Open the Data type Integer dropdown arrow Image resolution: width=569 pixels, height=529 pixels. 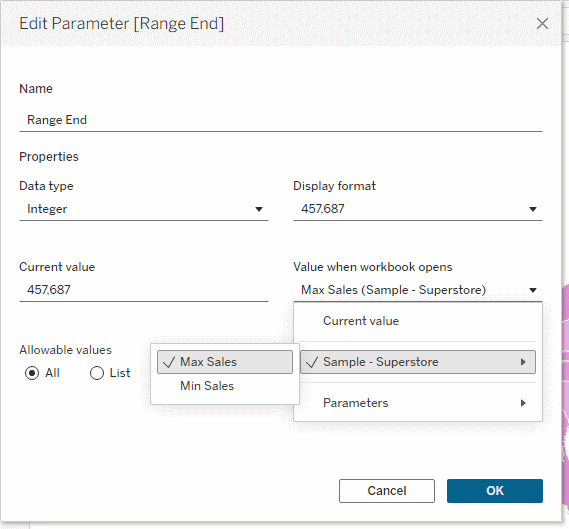259,209
